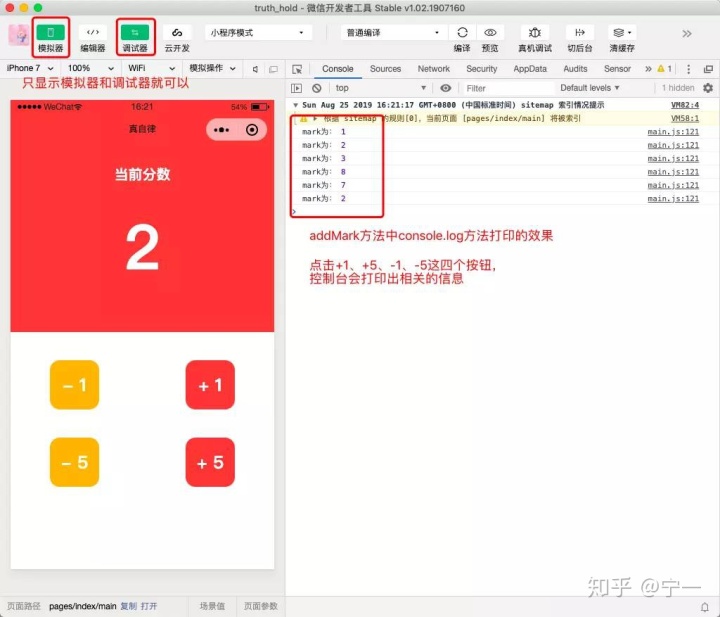Click the detach simulator window icon
Image resolution: width=720 pixels, height=617 pixels.
pyautogui.click(x=273, y=69)
